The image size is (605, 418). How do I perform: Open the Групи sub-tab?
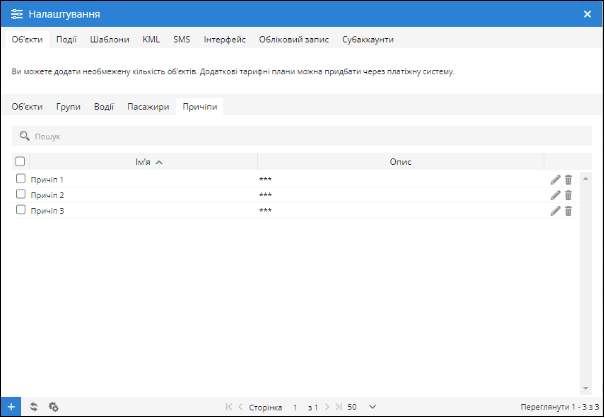tap(68, 107)
